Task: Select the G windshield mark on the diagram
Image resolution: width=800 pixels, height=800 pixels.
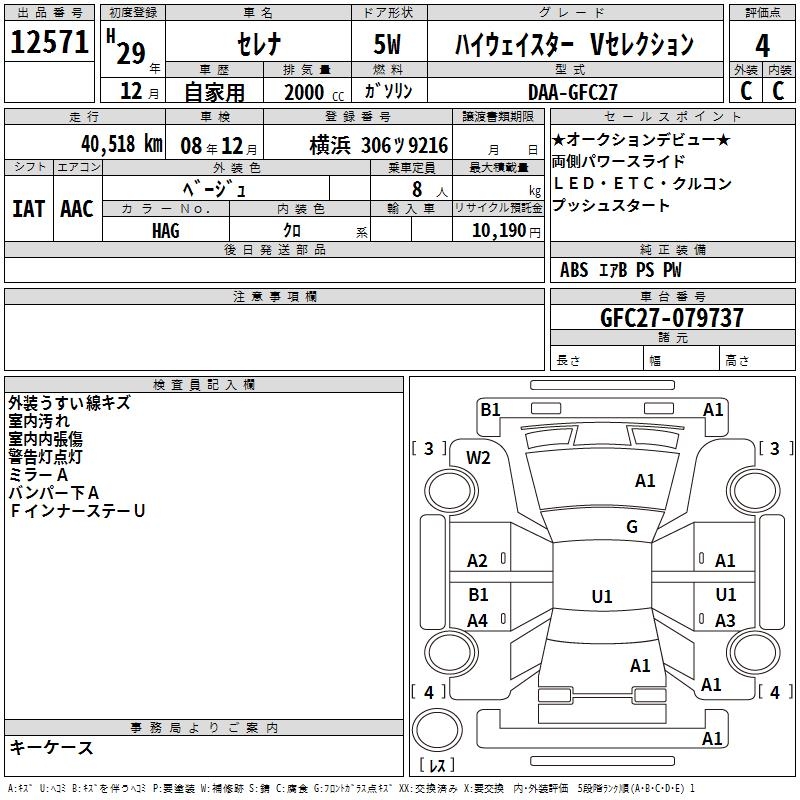Action: tap(632, 527)
